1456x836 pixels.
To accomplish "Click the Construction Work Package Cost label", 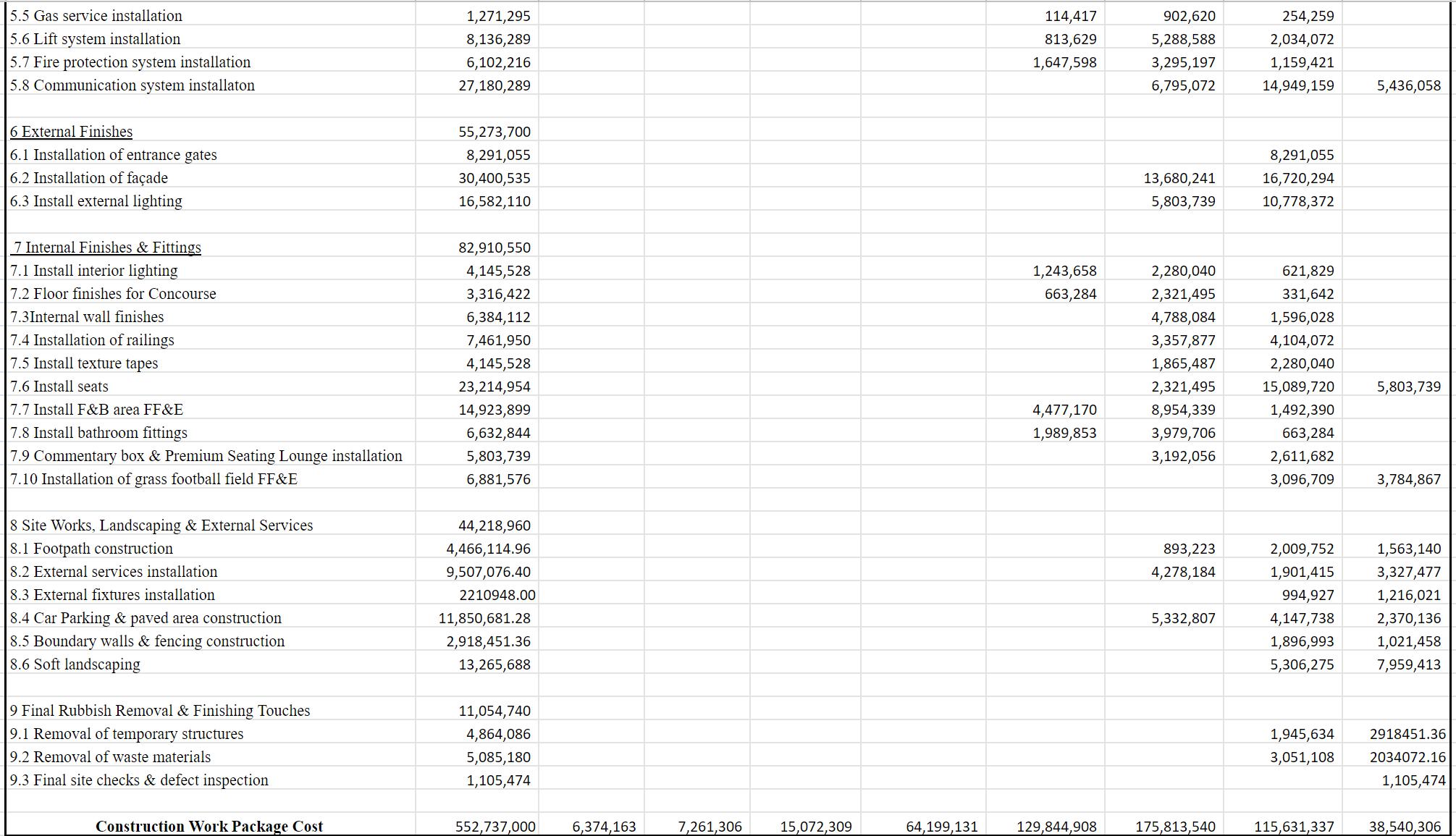I will click(209, 826).
